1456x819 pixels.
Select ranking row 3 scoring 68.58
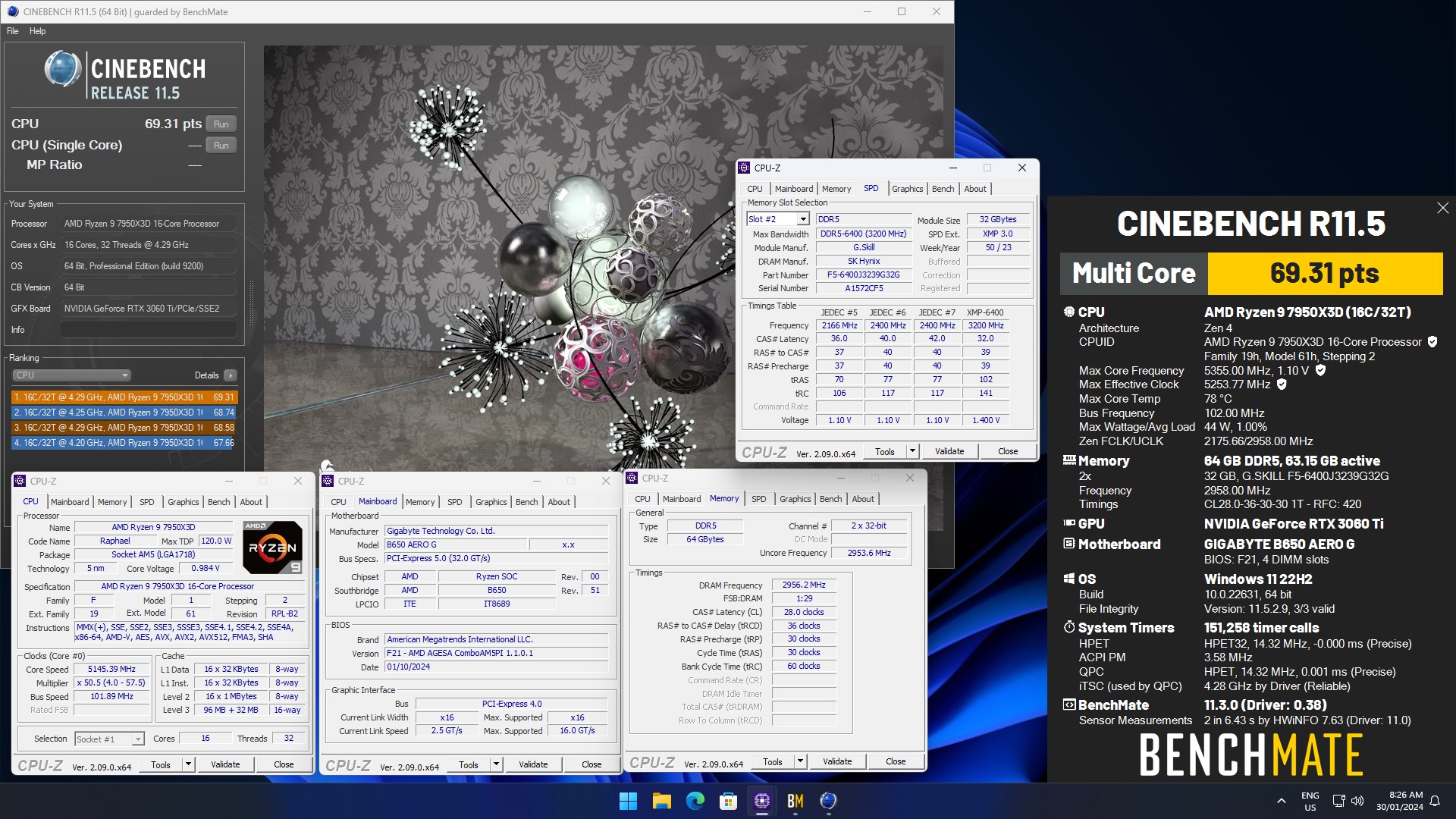click(124, 427)
